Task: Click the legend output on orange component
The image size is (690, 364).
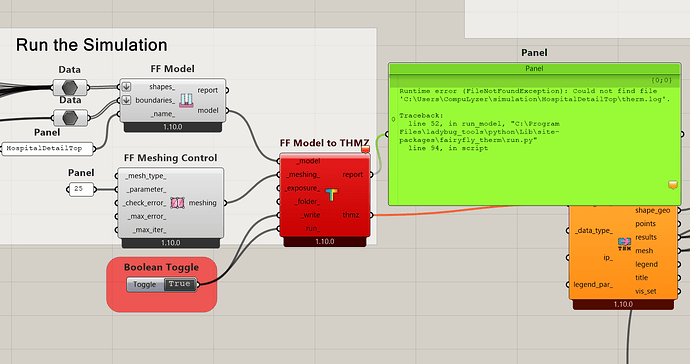Action: (646, 265)
